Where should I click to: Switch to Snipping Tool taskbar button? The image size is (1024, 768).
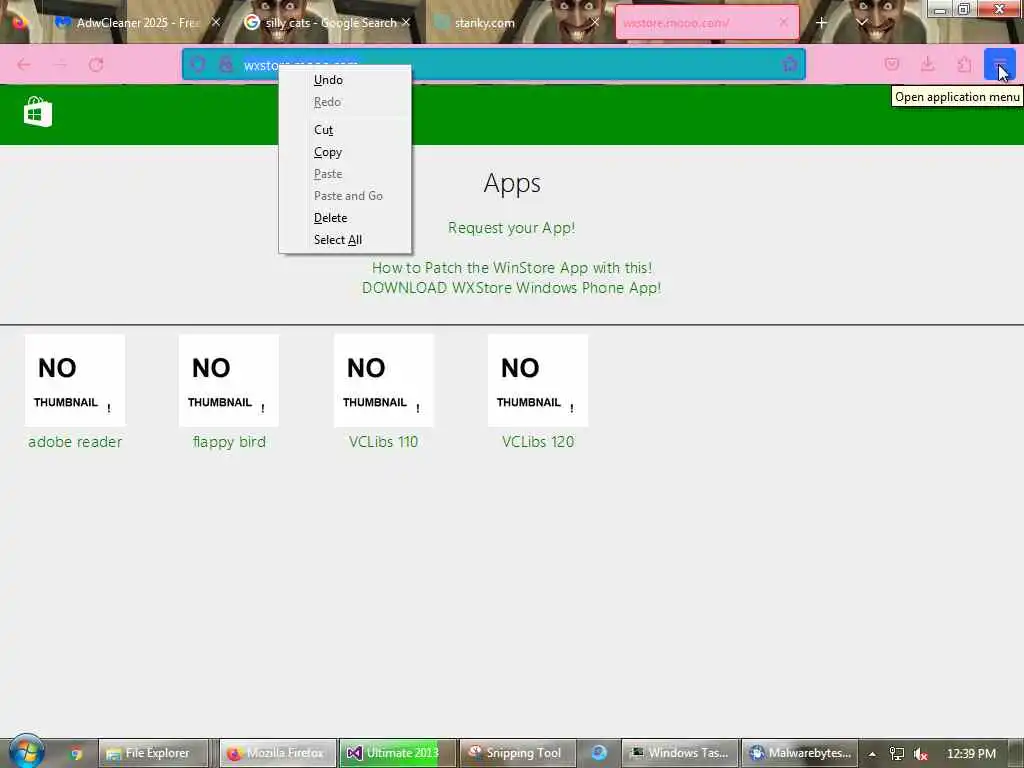coord(518,754)
